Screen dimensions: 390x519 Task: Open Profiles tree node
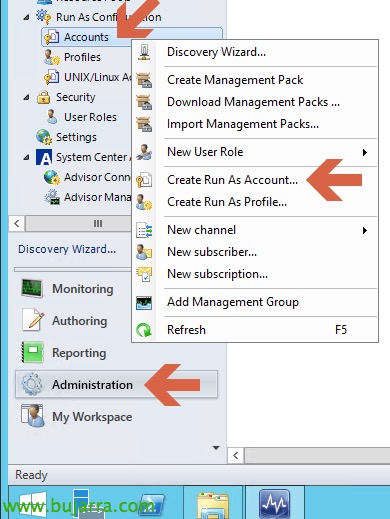point(82,57)
